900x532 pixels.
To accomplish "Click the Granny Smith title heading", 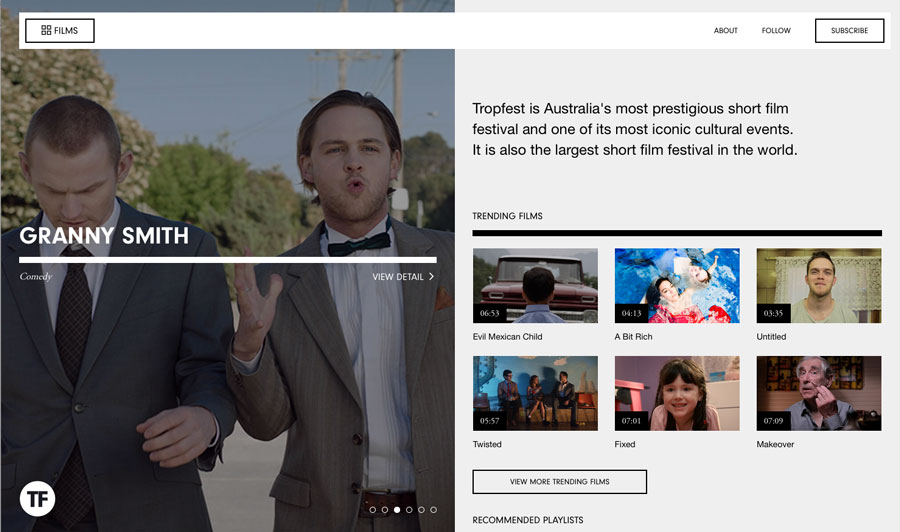I will tap(104, 235).
